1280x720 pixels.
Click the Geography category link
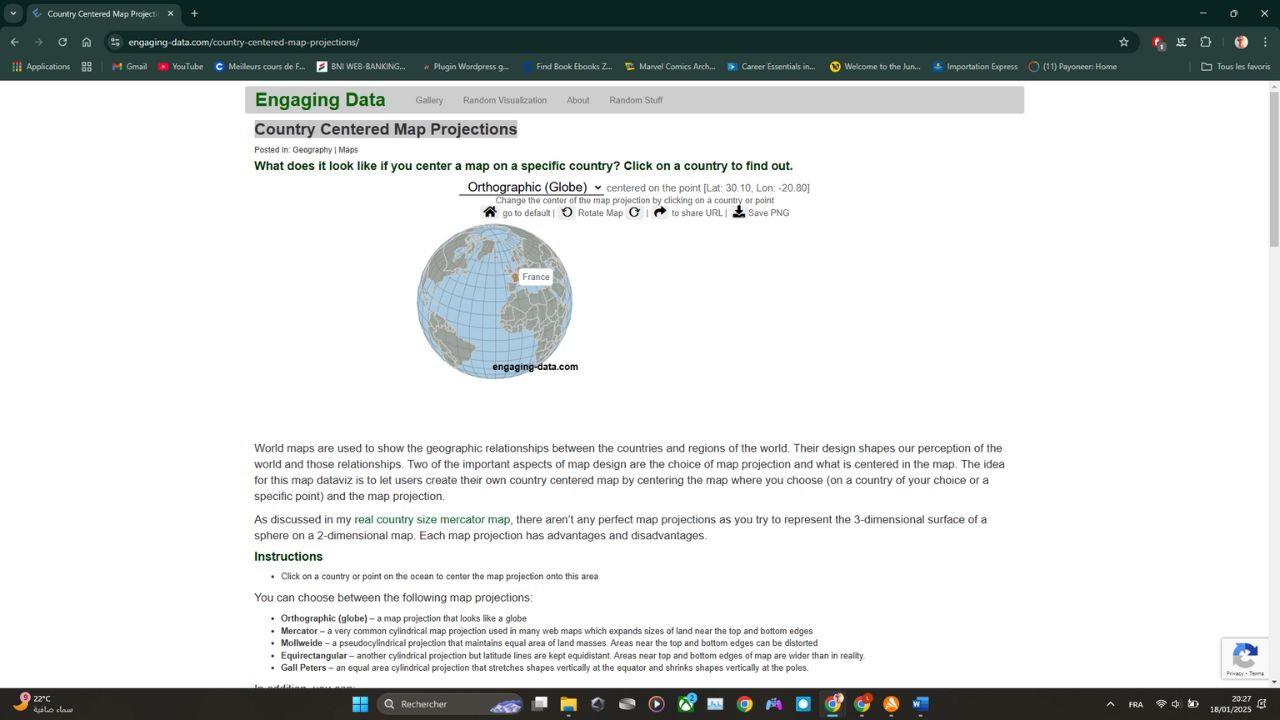point(311,149)
